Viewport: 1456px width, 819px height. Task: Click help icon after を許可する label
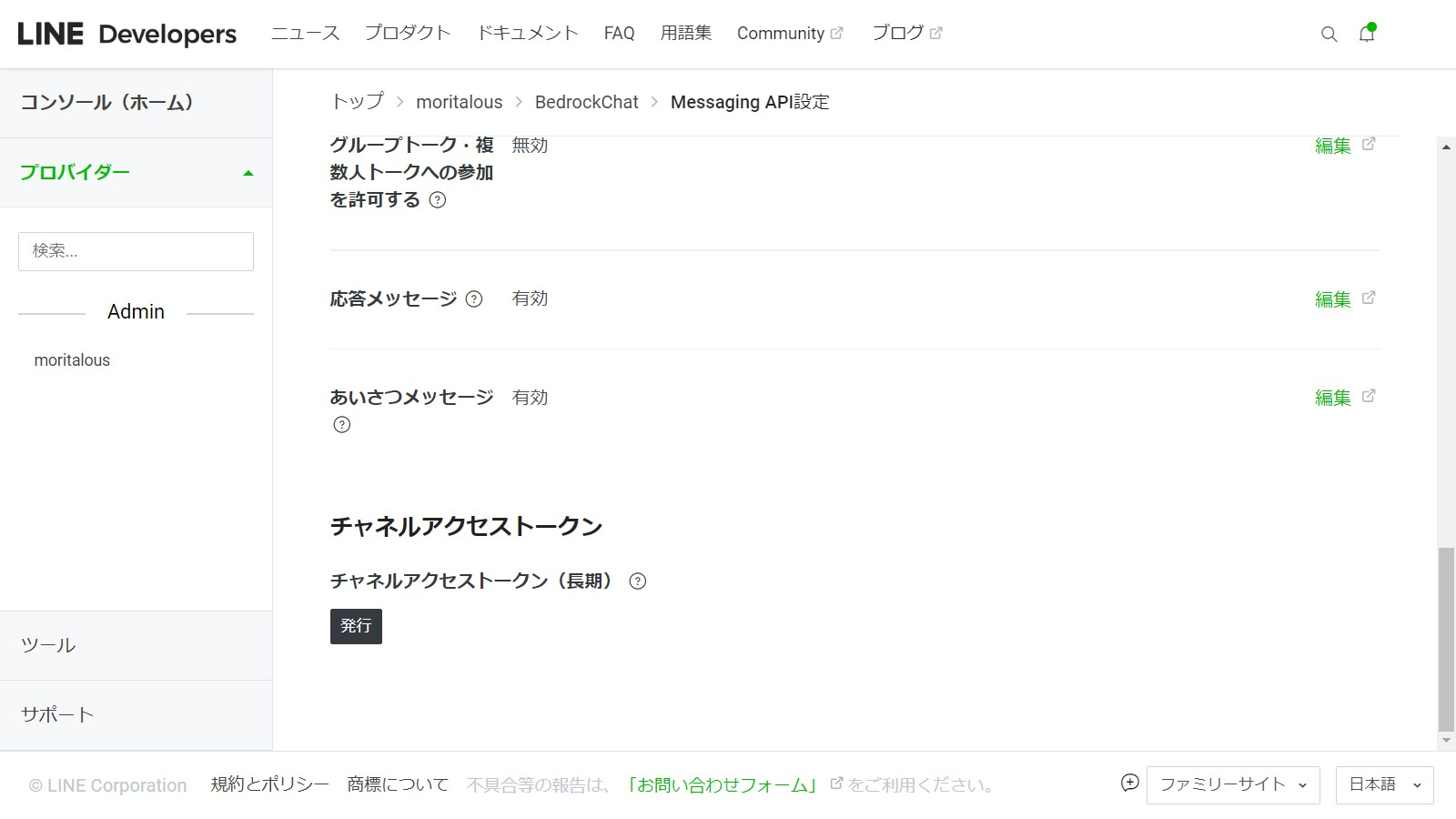click(438, 200)
